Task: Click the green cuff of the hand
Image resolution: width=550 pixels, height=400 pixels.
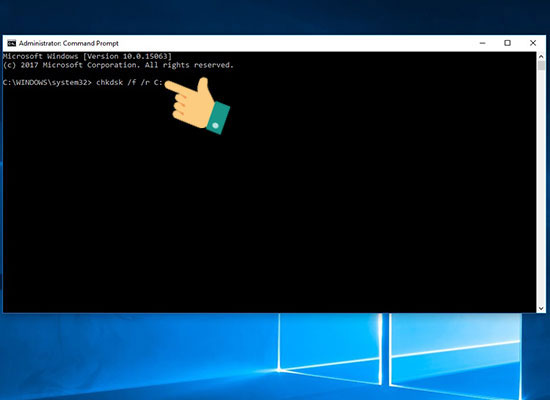Action: click(x=218, y=118)
